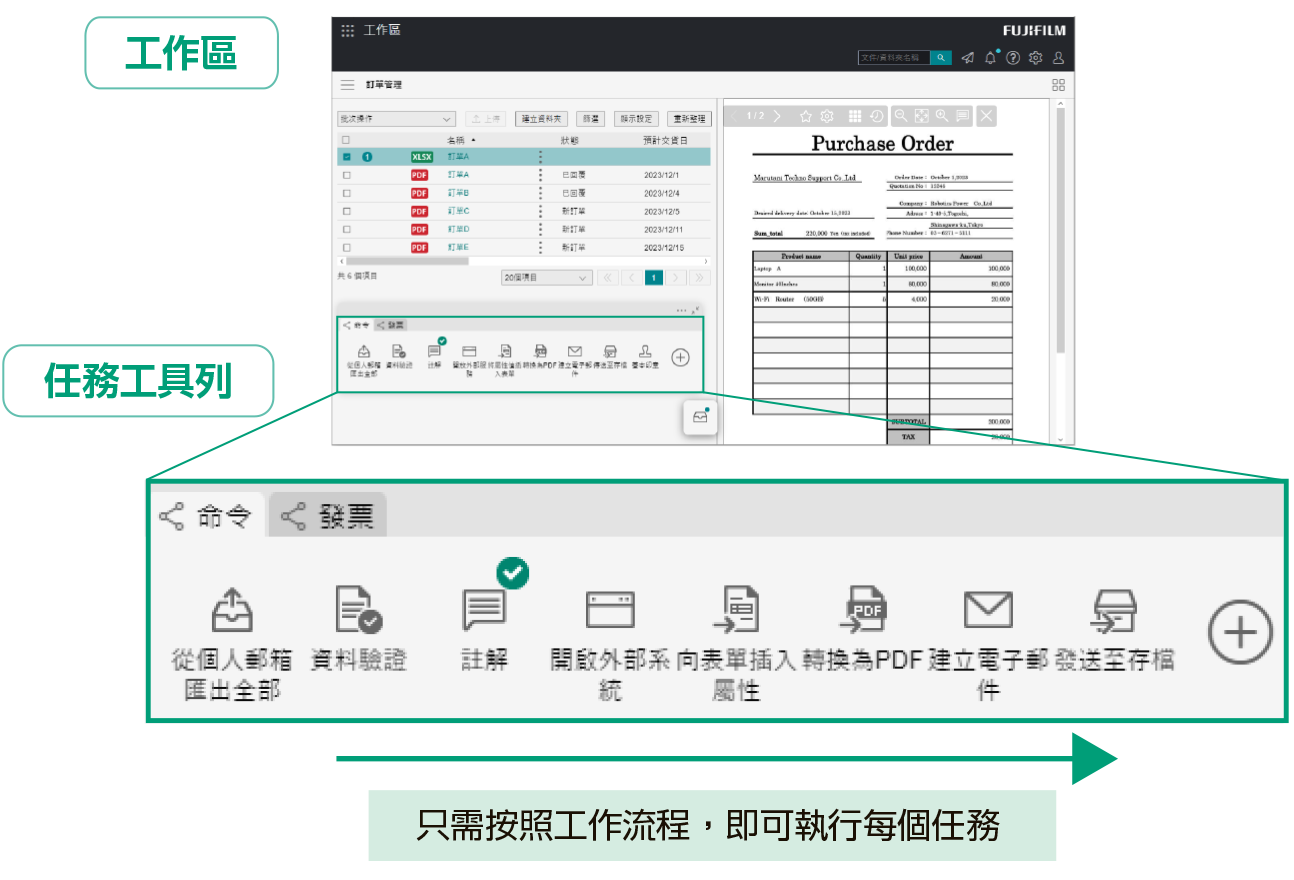The image size is (1294, 880).
Task: Open the 20個項目 page size dropdown
Action: tap(546, 278)
